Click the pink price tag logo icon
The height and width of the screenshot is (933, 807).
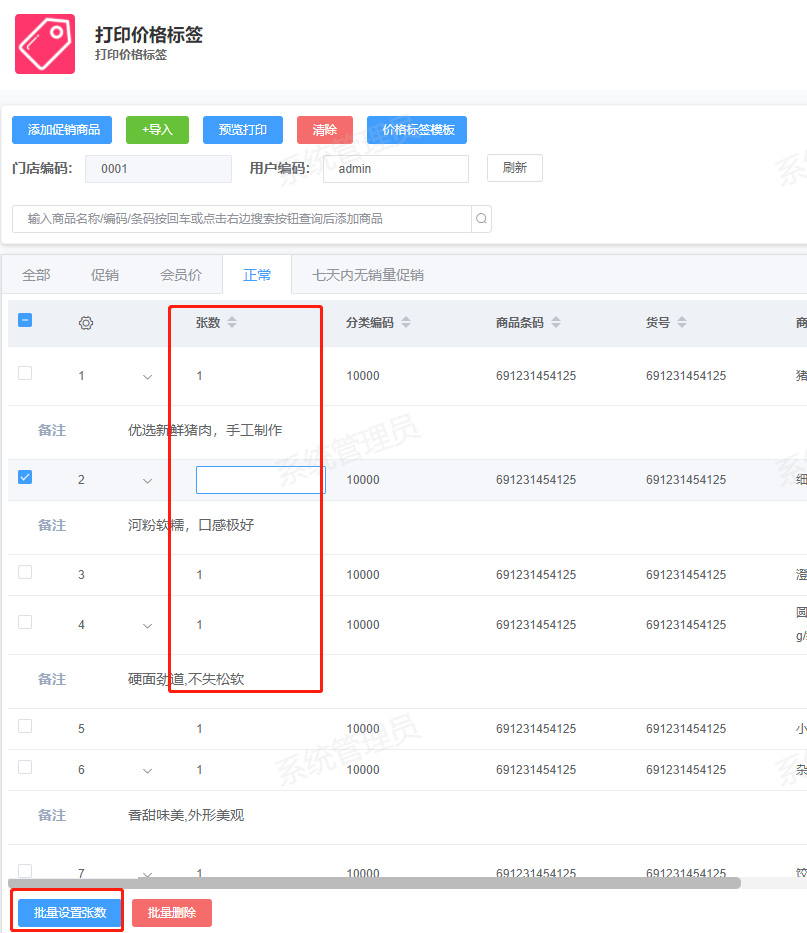tap(45, 43)
